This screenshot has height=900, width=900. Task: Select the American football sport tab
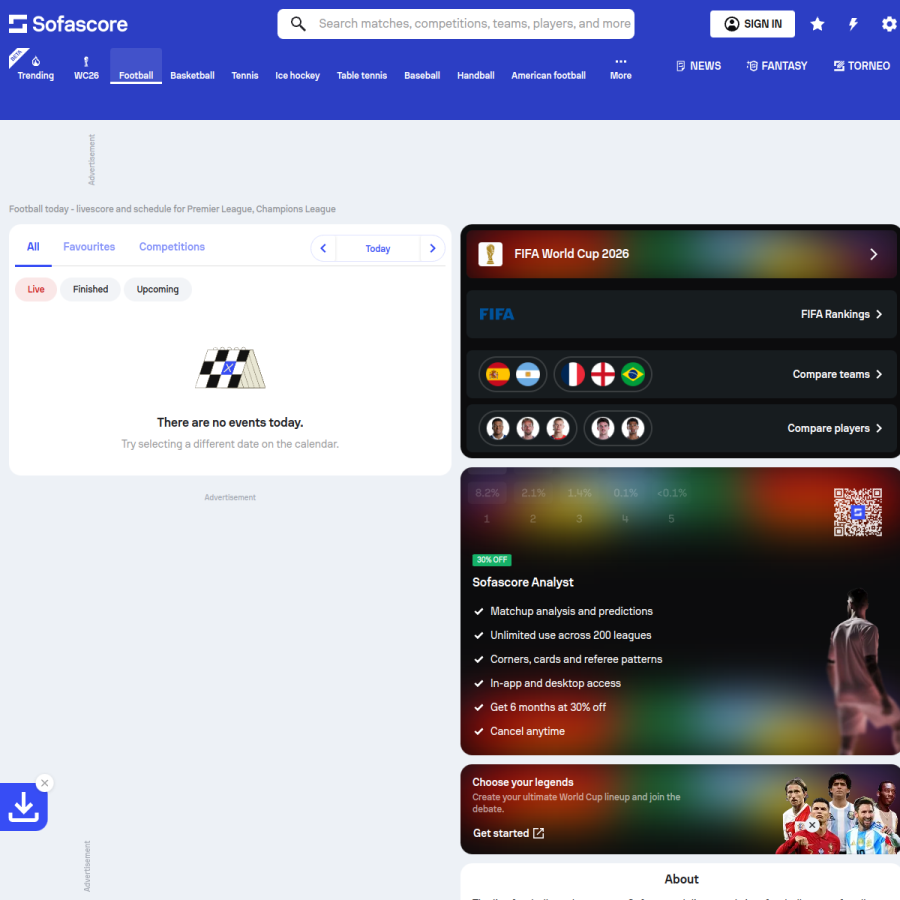click(x=548, y=75)
